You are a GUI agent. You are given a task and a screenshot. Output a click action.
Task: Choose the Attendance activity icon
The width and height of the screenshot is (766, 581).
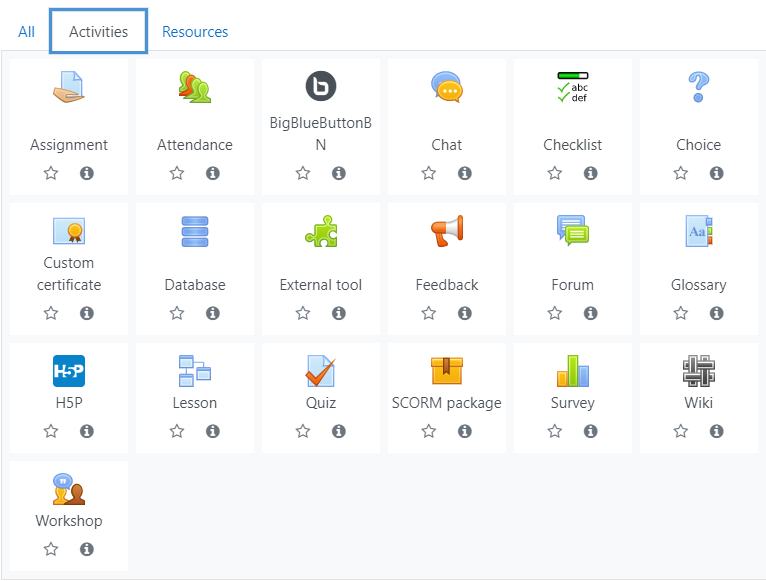(195, 87)
